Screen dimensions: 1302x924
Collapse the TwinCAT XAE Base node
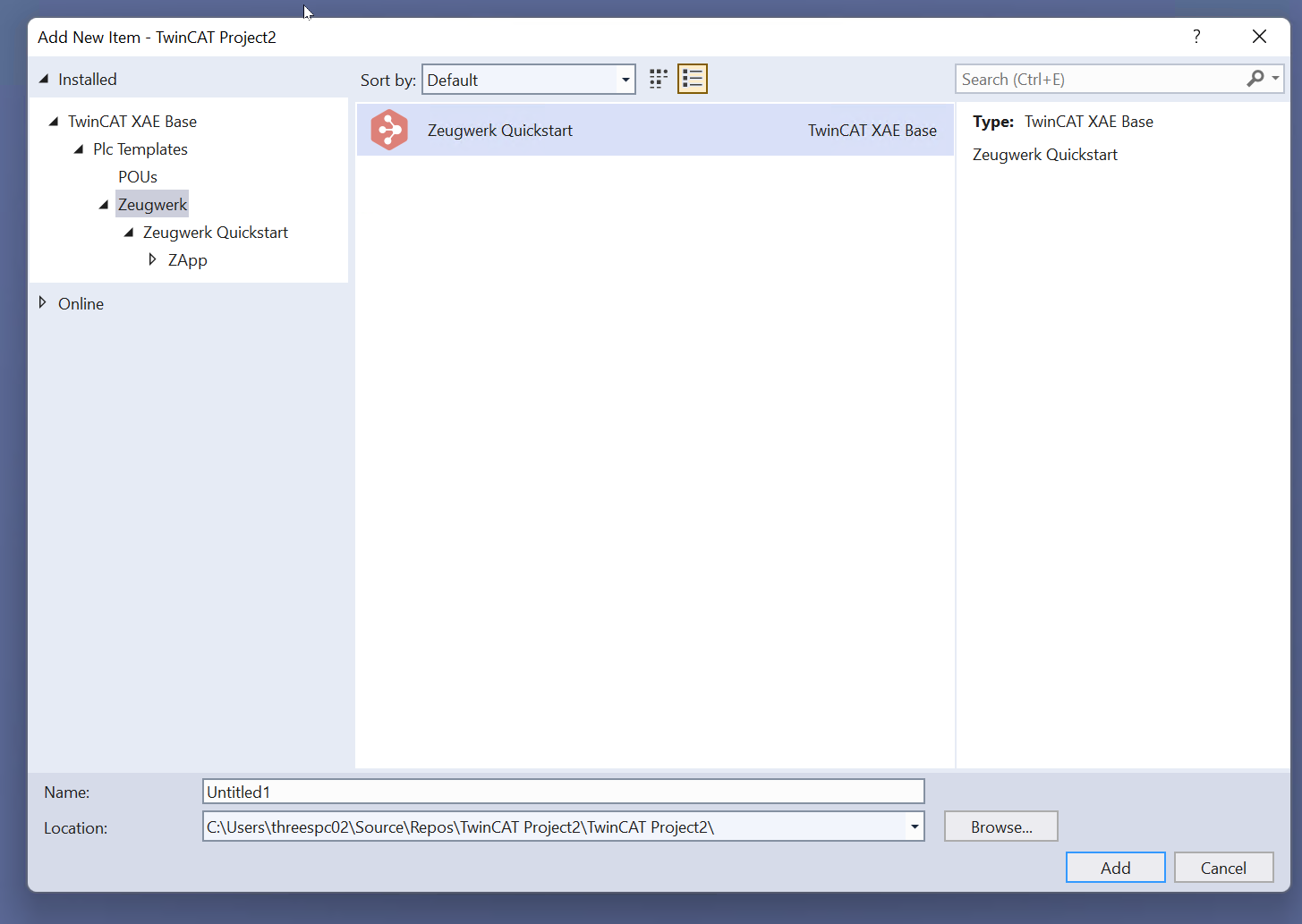click(54, 121)
